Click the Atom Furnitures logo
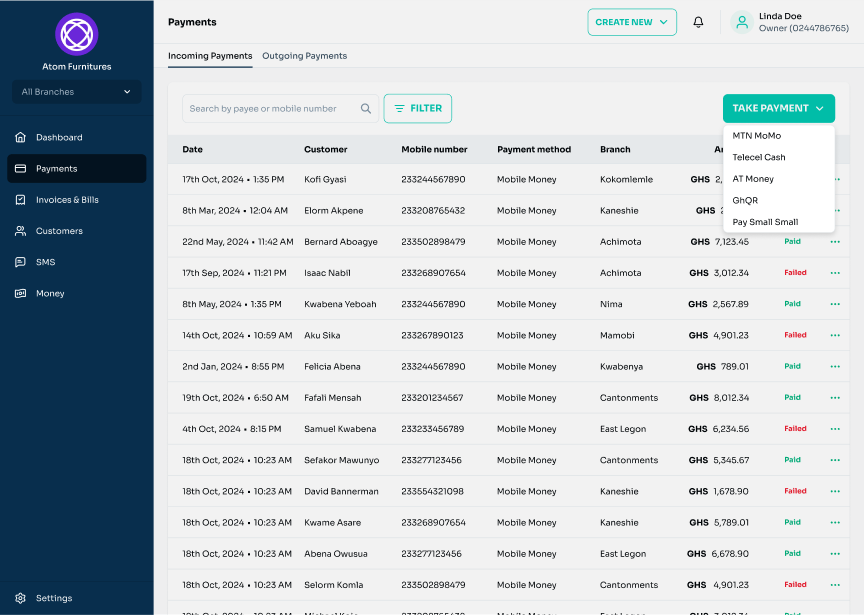The height and width of the screenshot is (615, 864). point(76,34)
